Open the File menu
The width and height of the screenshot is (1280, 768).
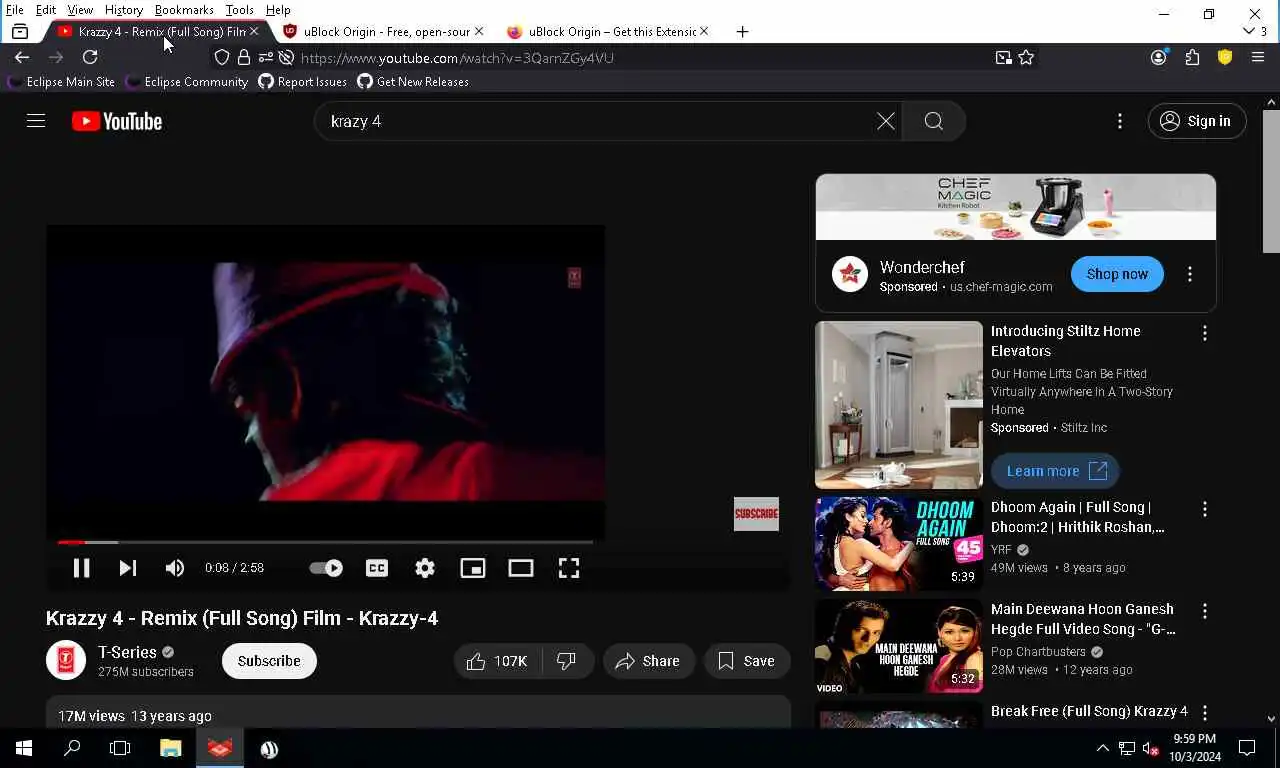(x=15, y=10)
